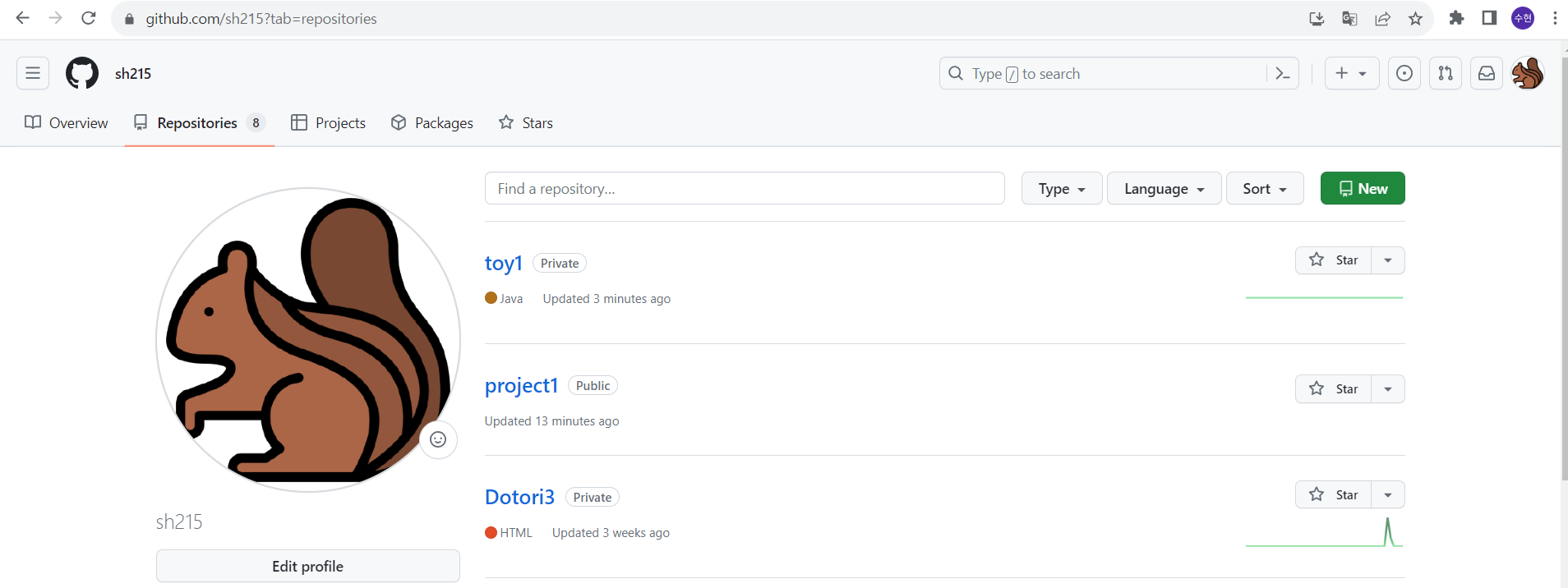
Task: Click the 'Updated 13 minutes ago' text
Action: tap(551, 421)
